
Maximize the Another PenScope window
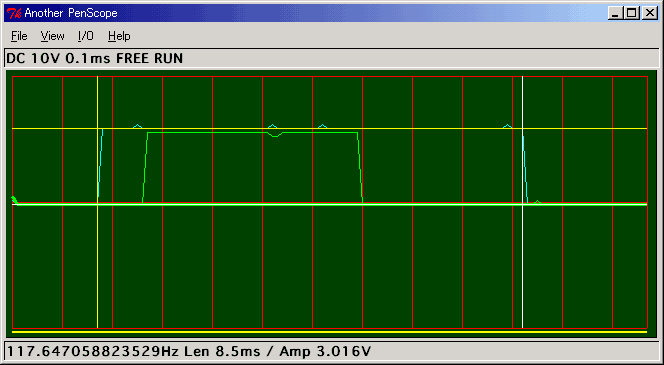tap(631, 14)
